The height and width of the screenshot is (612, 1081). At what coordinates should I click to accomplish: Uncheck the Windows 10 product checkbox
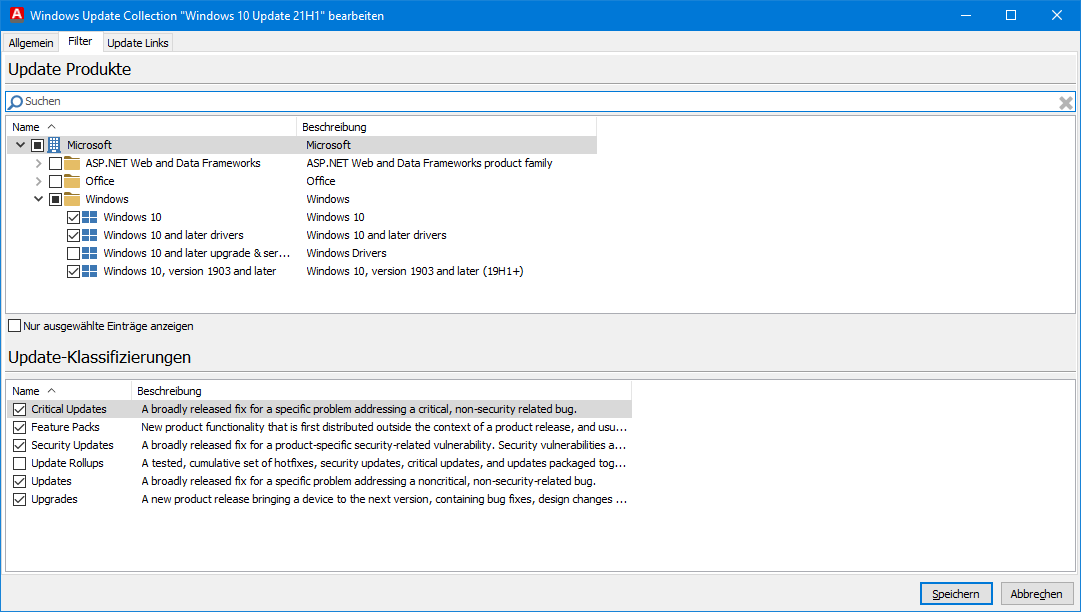(73, 217)
